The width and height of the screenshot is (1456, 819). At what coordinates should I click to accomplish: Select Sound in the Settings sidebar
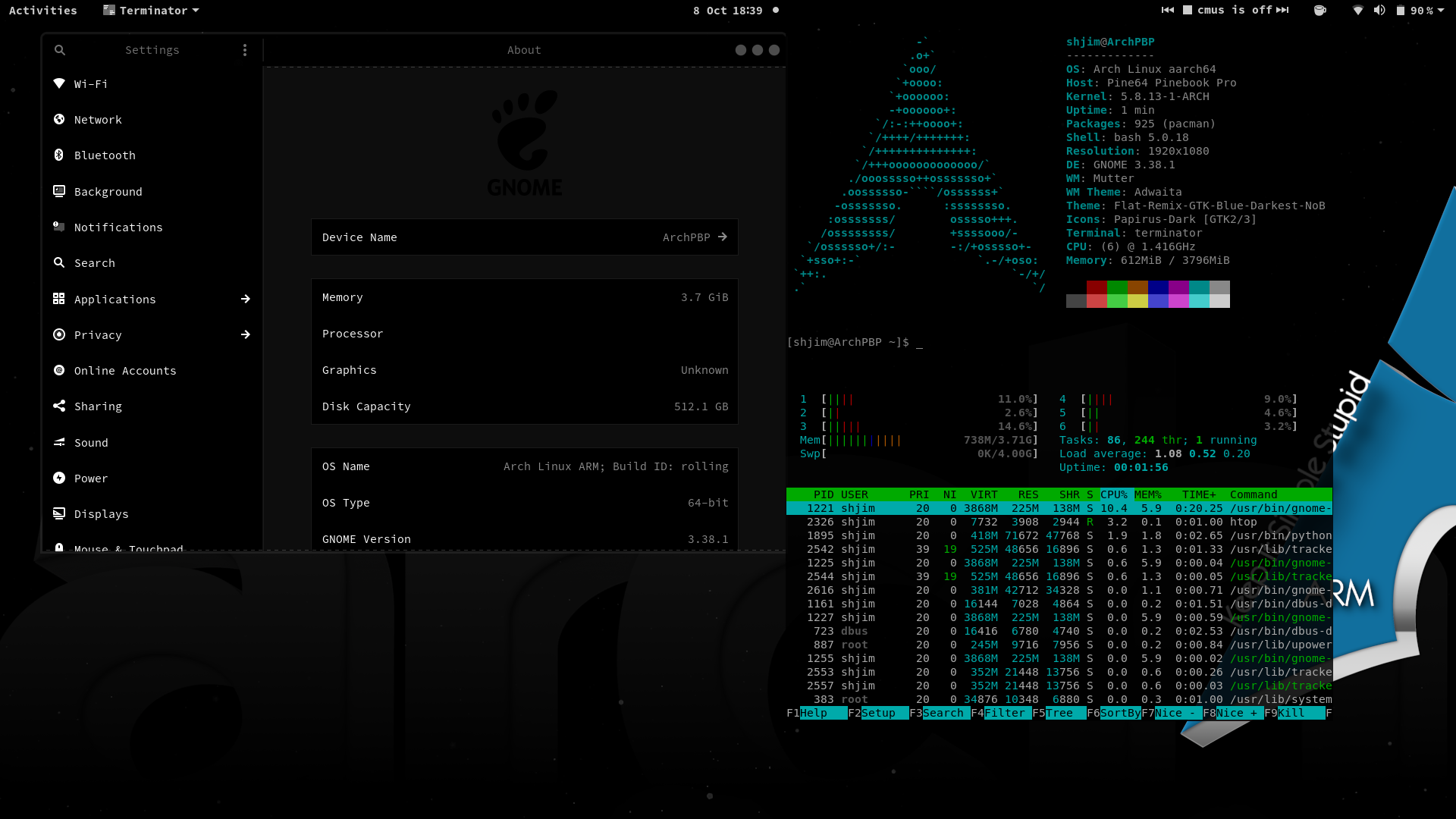coord(152,442)
